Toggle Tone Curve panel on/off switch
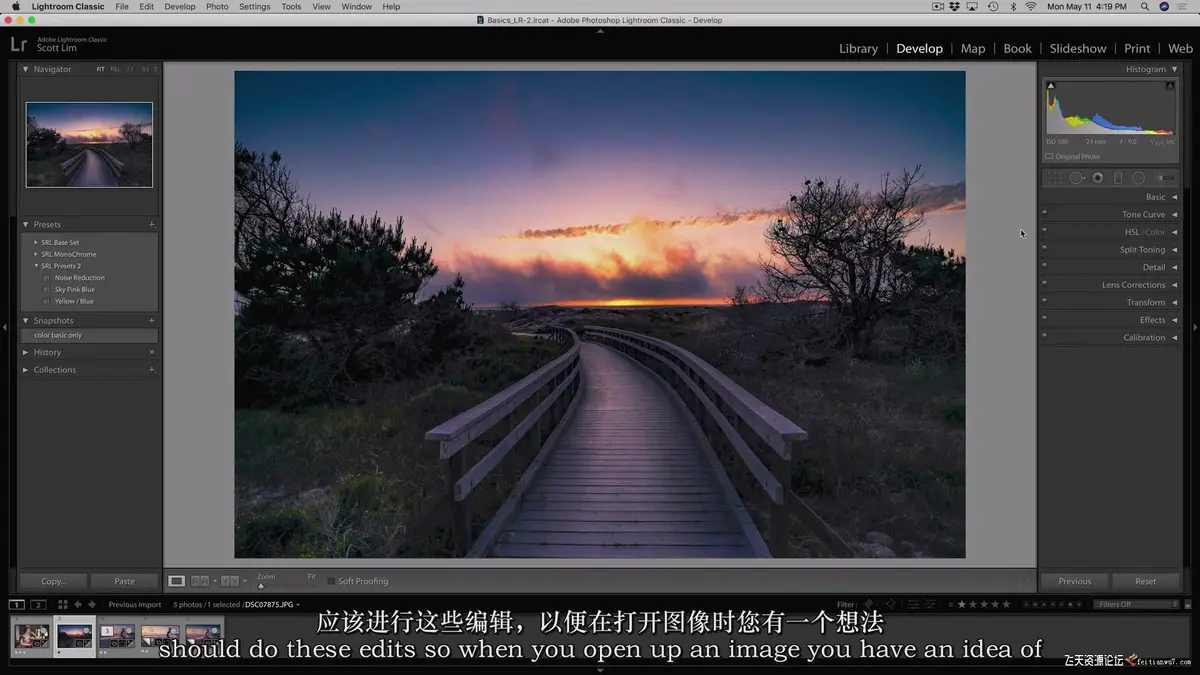The height and width of the screenshot is (675, 1200). coord(1045,214)
